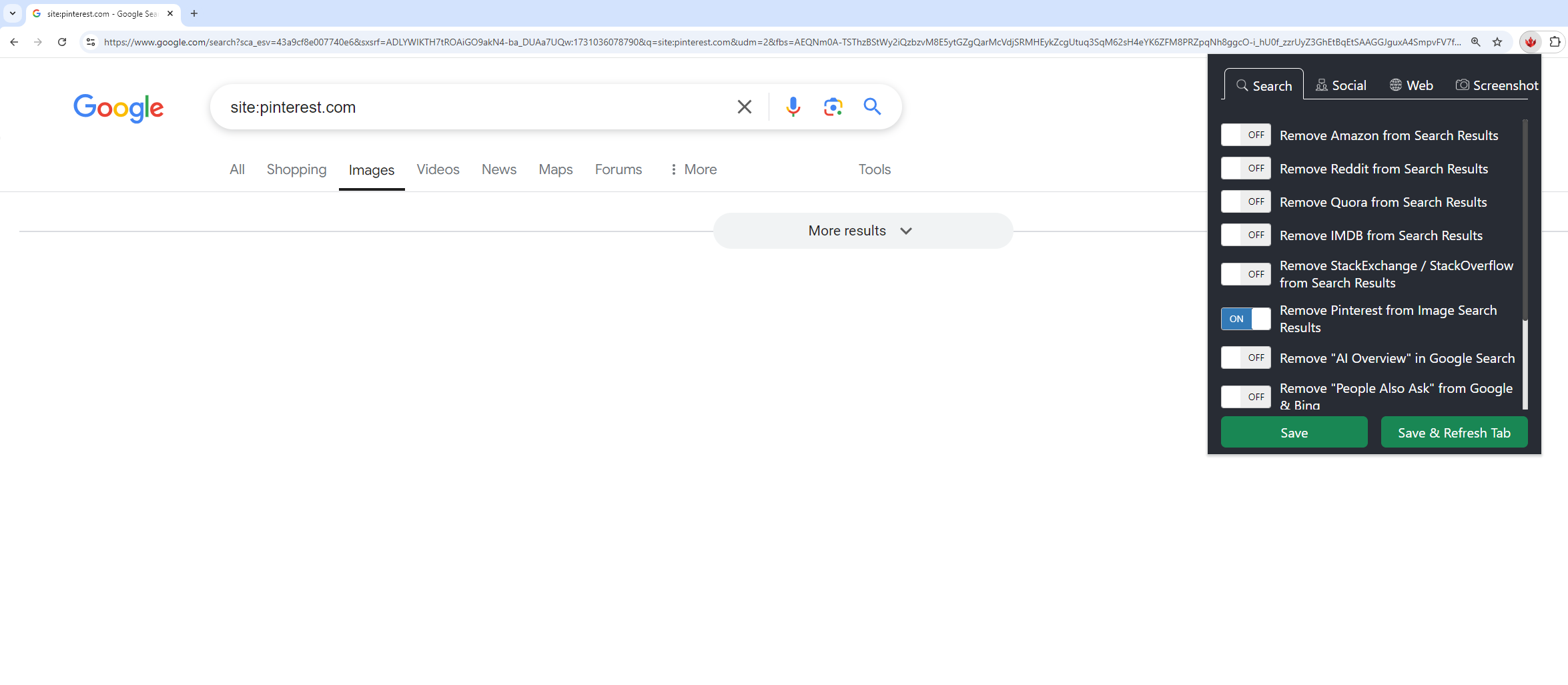Select the extension's Social tab

(x=1340, y=85)
